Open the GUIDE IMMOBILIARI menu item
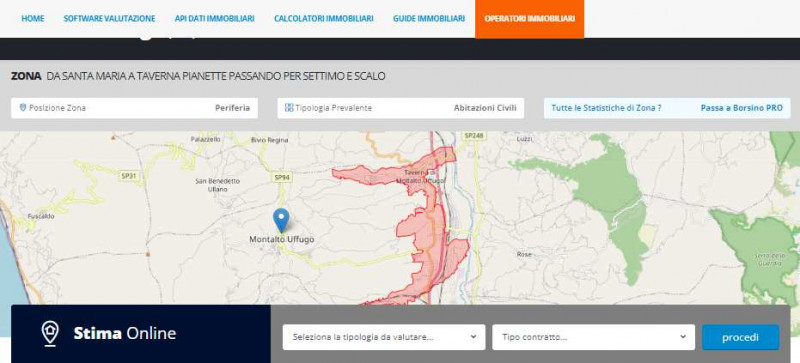This screenshot has height=363, width=800. pos(429,18)
